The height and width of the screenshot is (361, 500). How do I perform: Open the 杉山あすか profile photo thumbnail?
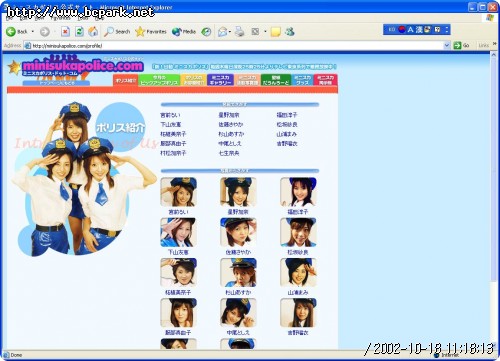(238, 273)
